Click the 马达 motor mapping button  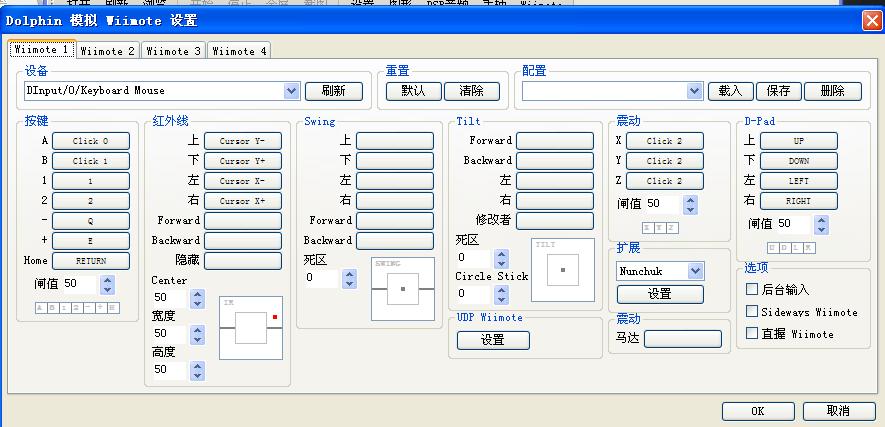click(x=683, y=339)
